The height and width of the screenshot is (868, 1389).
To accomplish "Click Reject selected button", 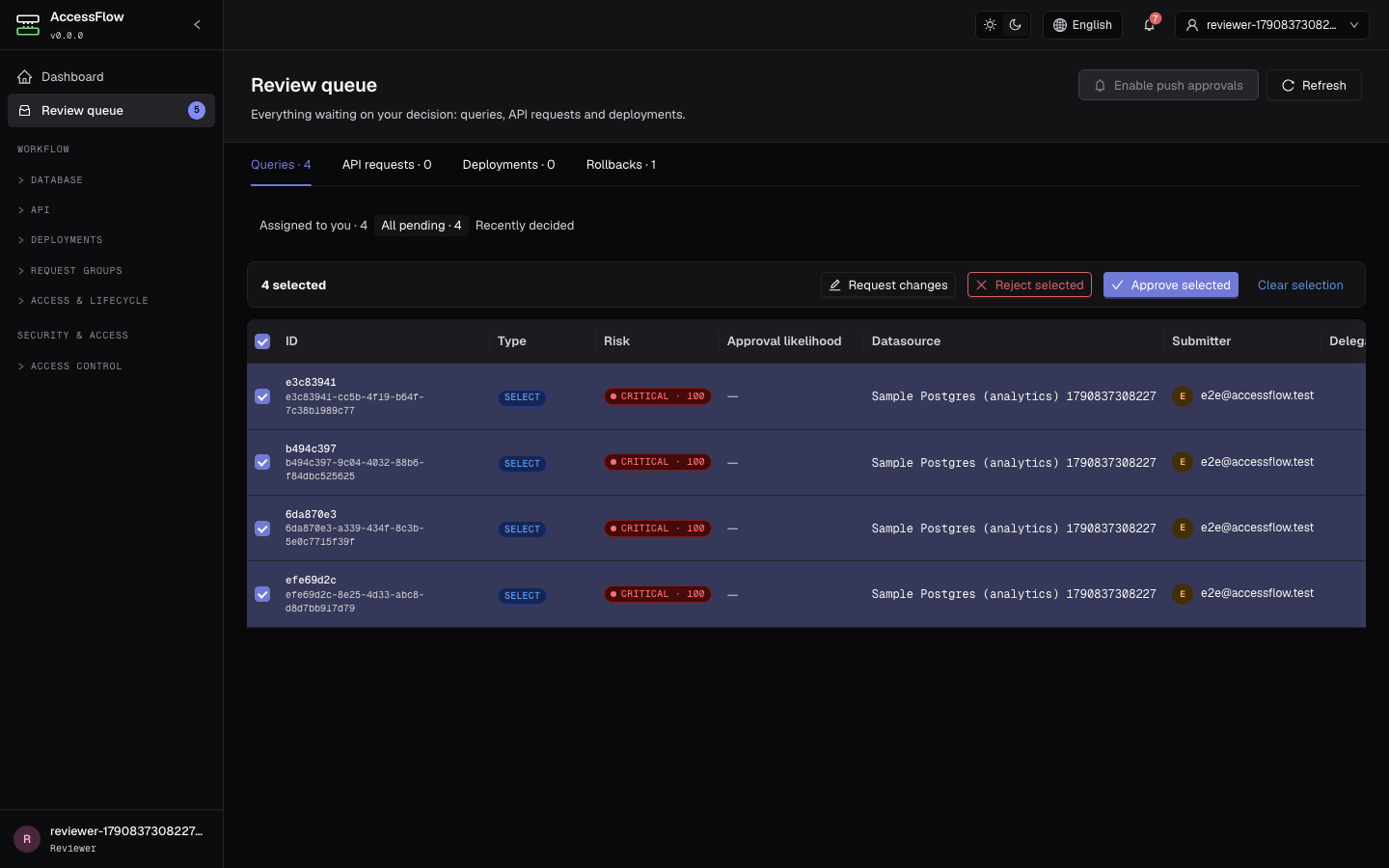I will coord(1029,285).
